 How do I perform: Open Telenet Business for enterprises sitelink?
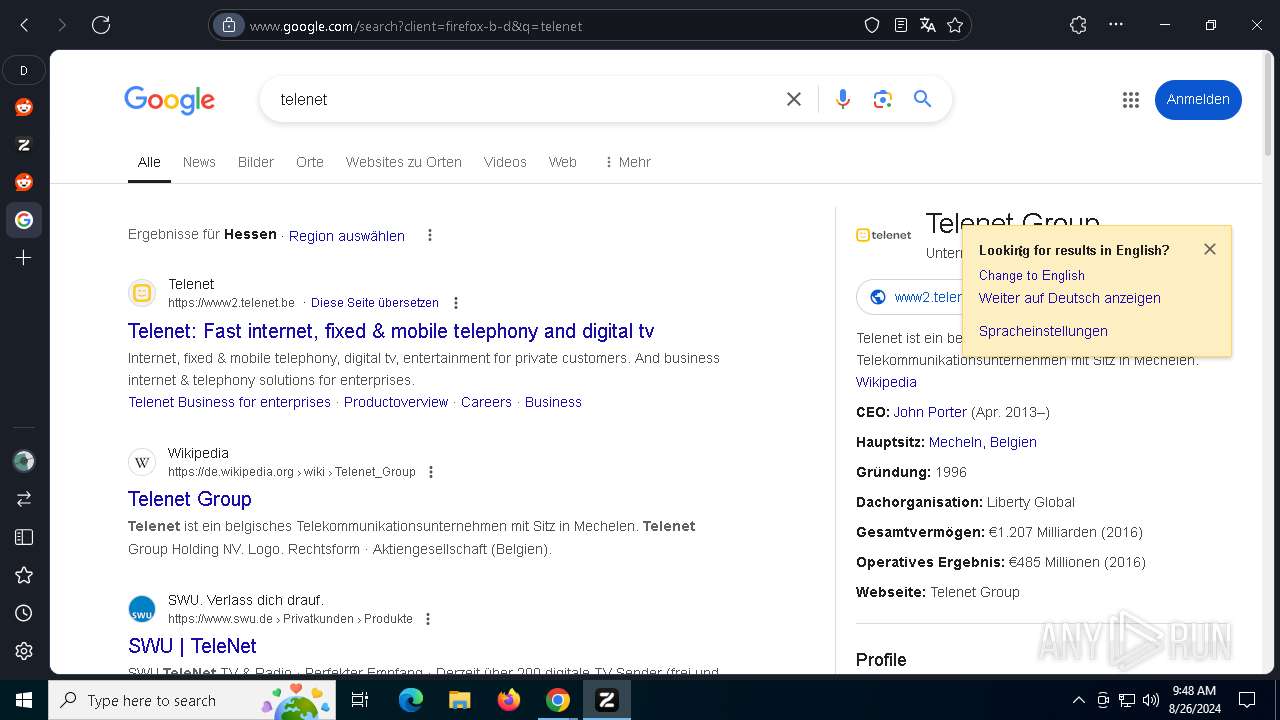[x=229, y=402]
